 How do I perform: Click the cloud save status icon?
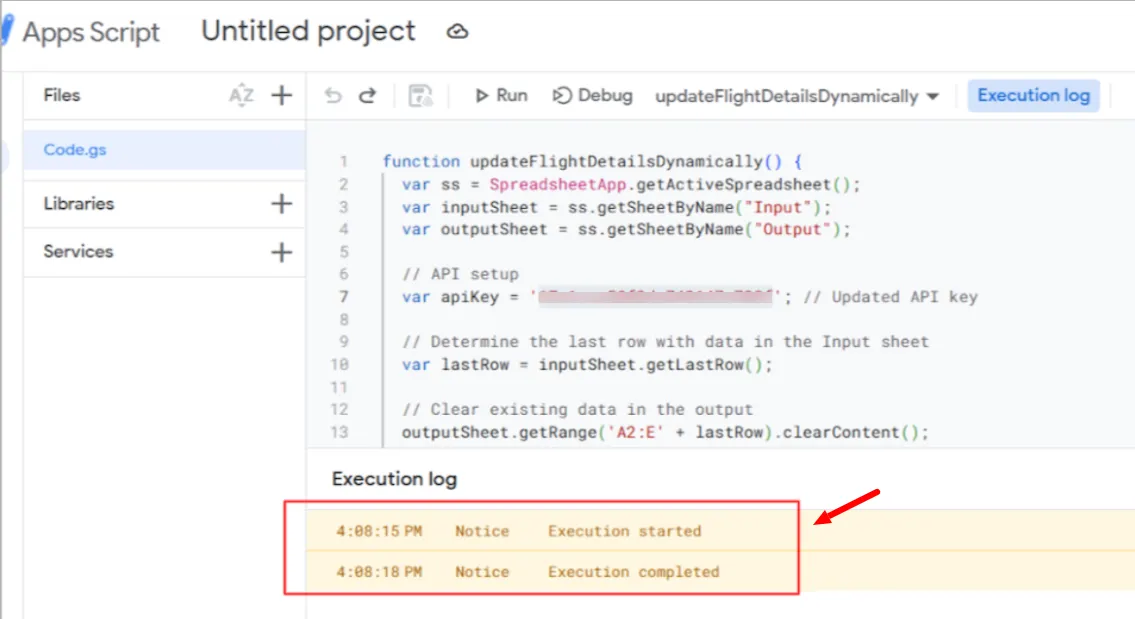click(457, 32)
